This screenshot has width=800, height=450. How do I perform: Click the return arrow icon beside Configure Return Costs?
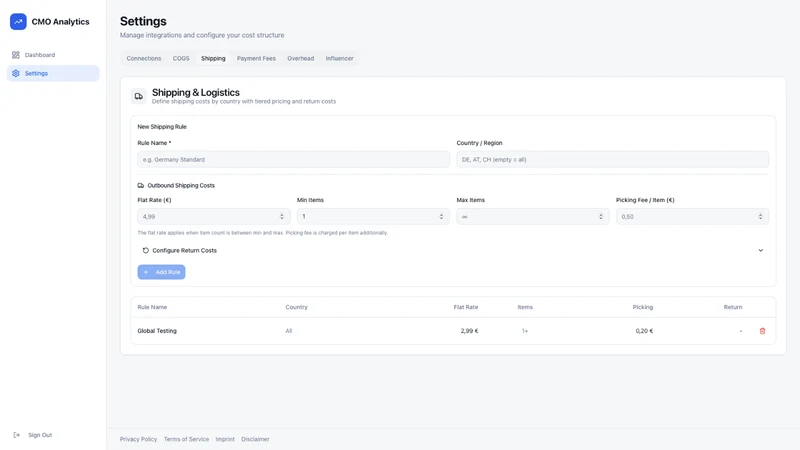(145, 251)
